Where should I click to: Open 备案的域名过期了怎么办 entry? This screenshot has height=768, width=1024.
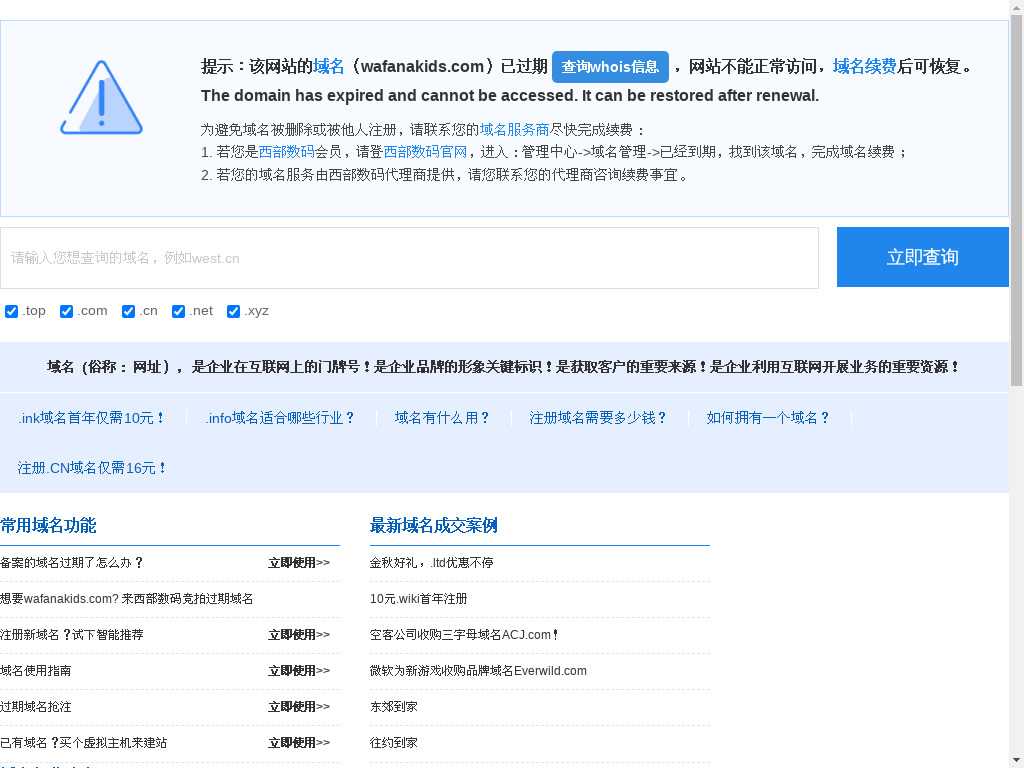coord(72,562)
